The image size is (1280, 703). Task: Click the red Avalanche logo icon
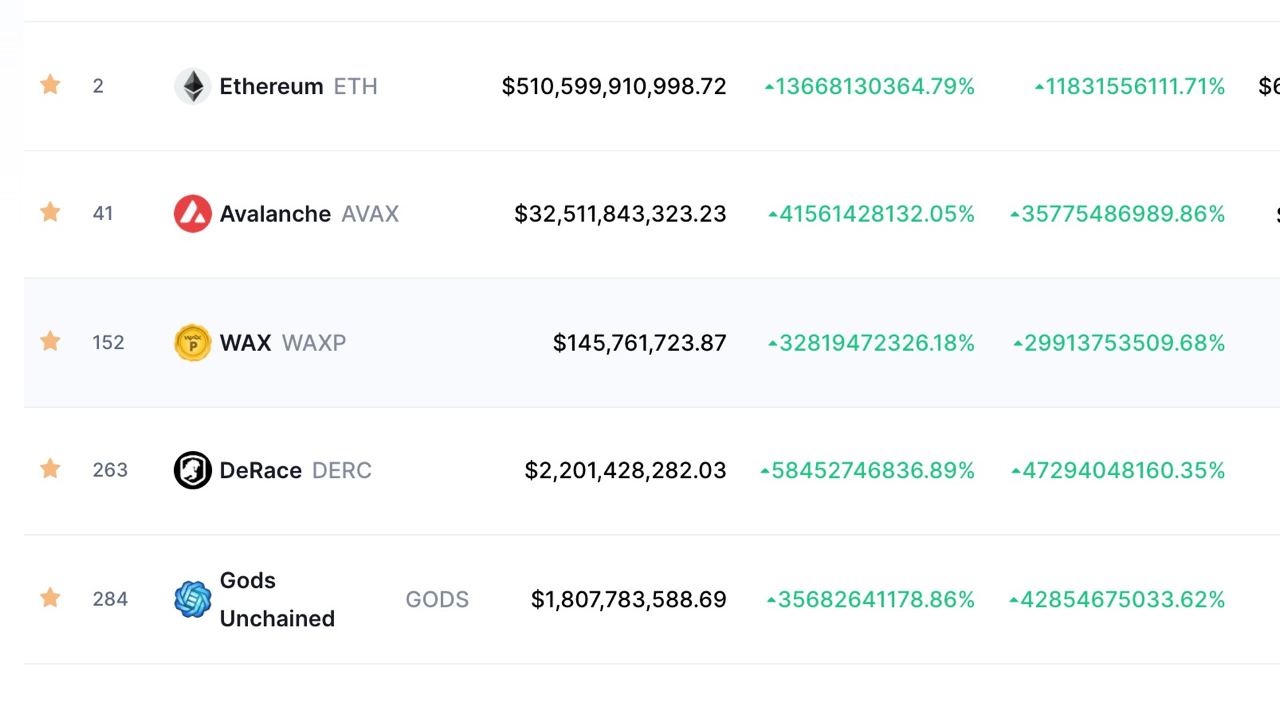pos(192,214)
